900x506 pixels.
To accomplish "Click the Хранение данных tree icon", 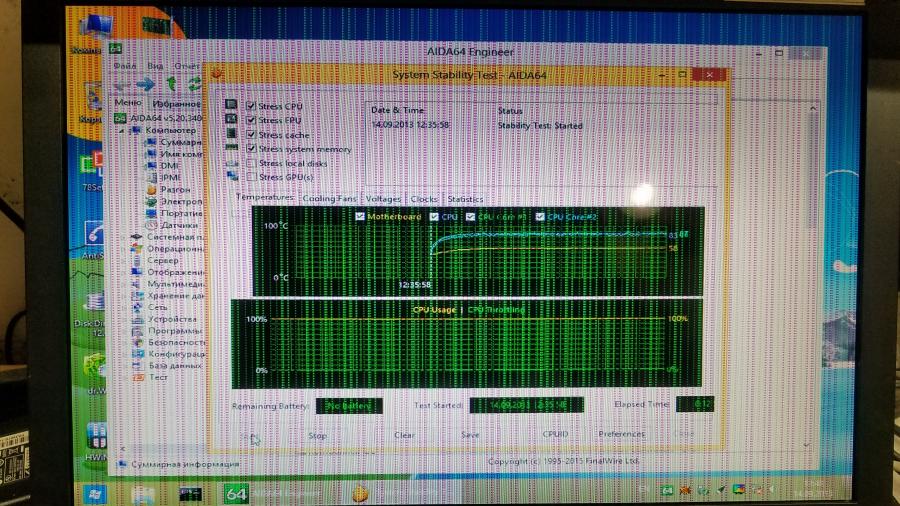I will click(137, 295).
